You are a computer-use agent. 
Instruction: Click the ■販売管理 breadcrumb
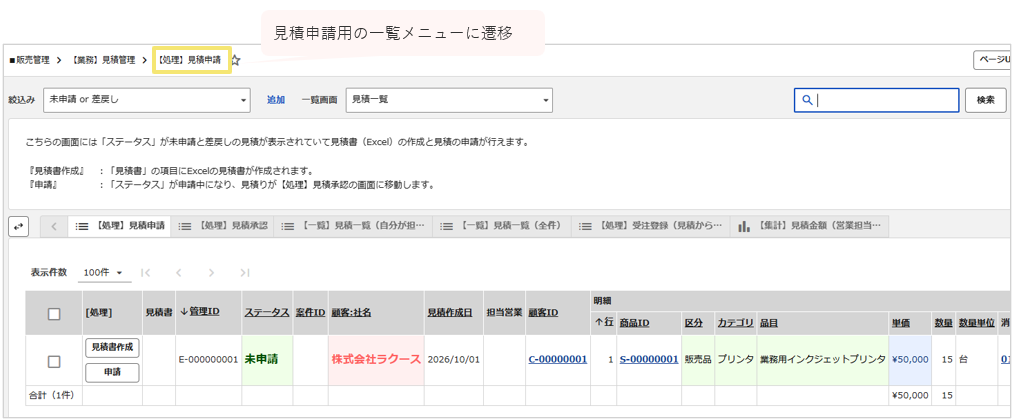[29, 60]
